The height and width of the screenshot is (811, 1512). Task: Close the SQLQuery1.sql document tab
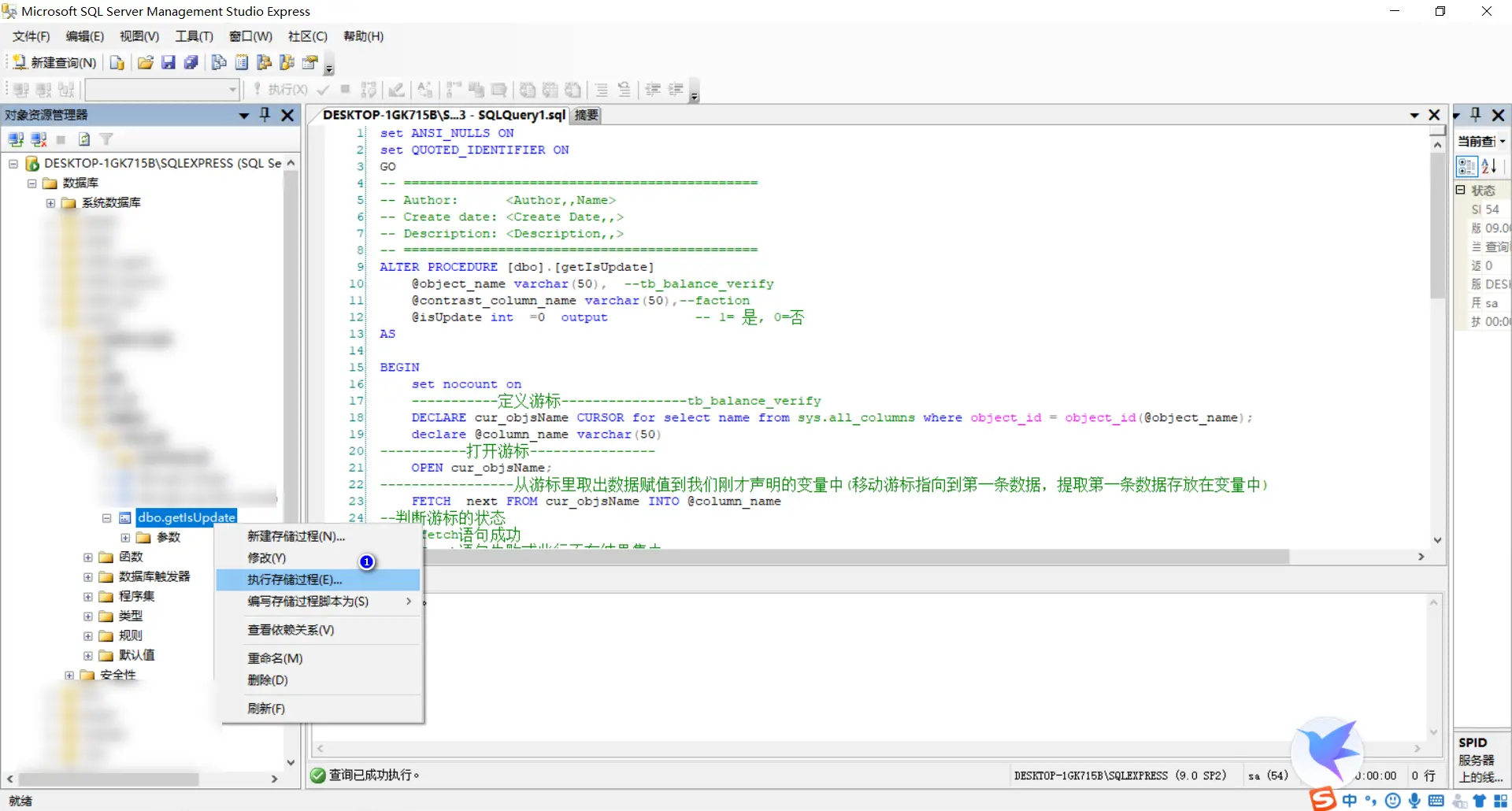coord(1434,115)
